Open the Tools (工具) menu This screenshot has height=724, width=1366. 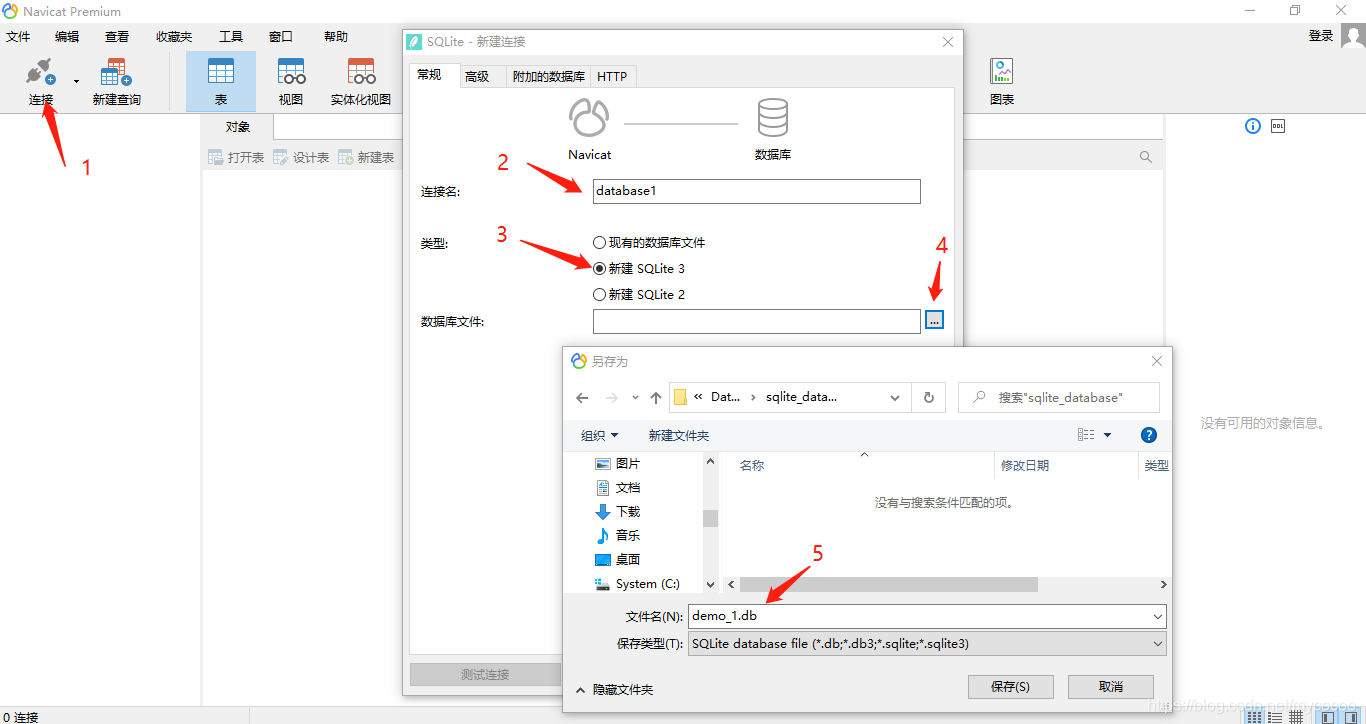click(x=231, y=37)
